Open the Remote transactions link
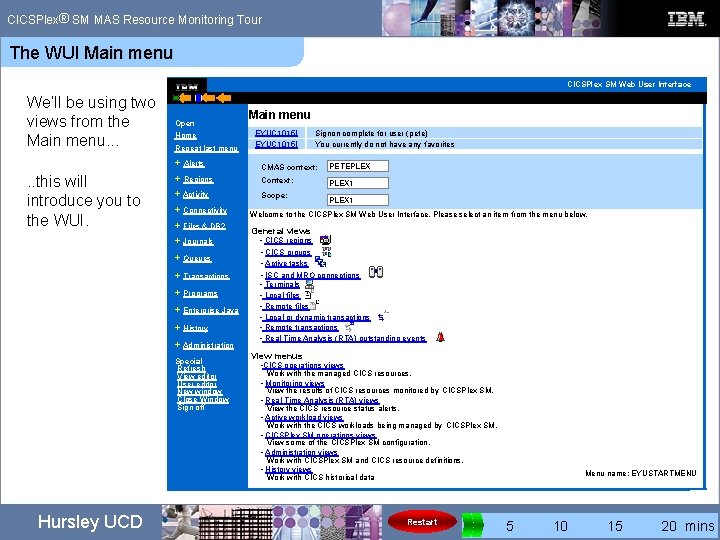The image size is (720, 540). pyautogui.click(x=301, y=327)
